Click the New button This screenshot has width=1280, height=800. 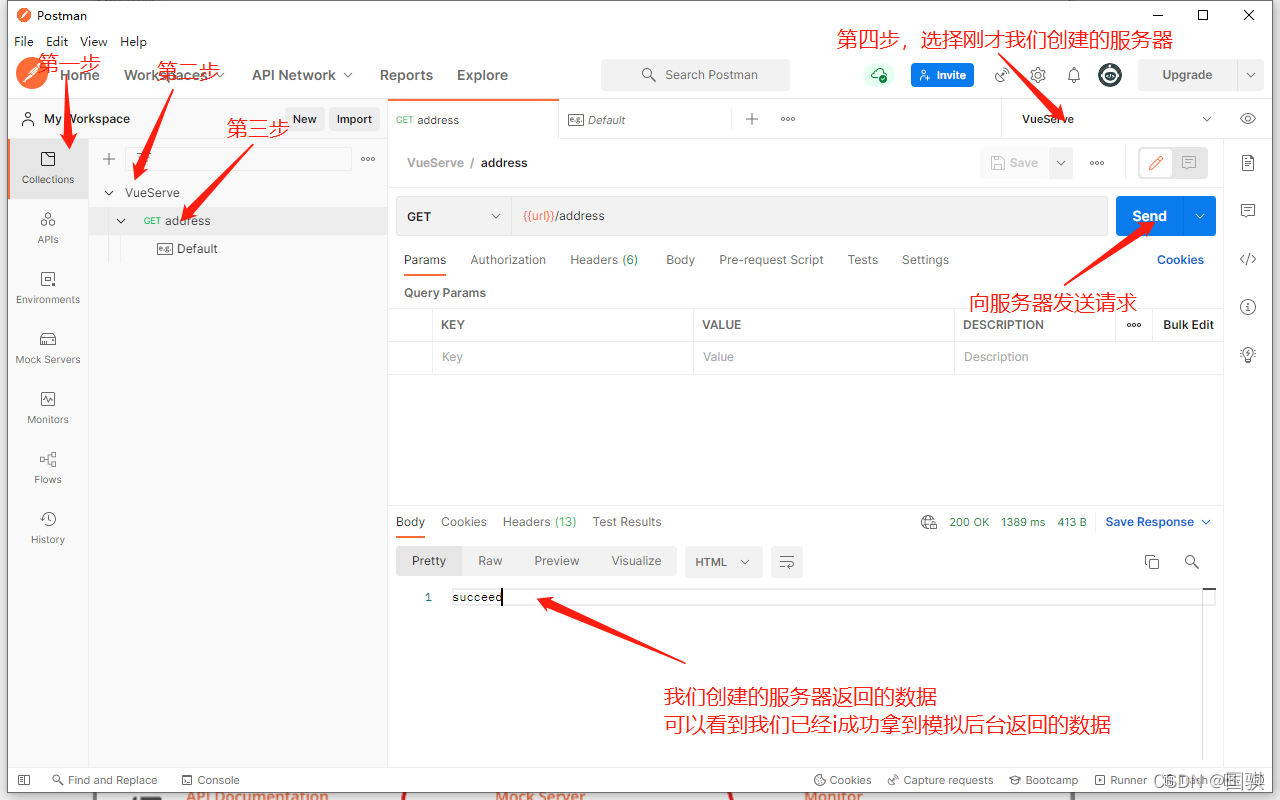[x=304, y=119]
